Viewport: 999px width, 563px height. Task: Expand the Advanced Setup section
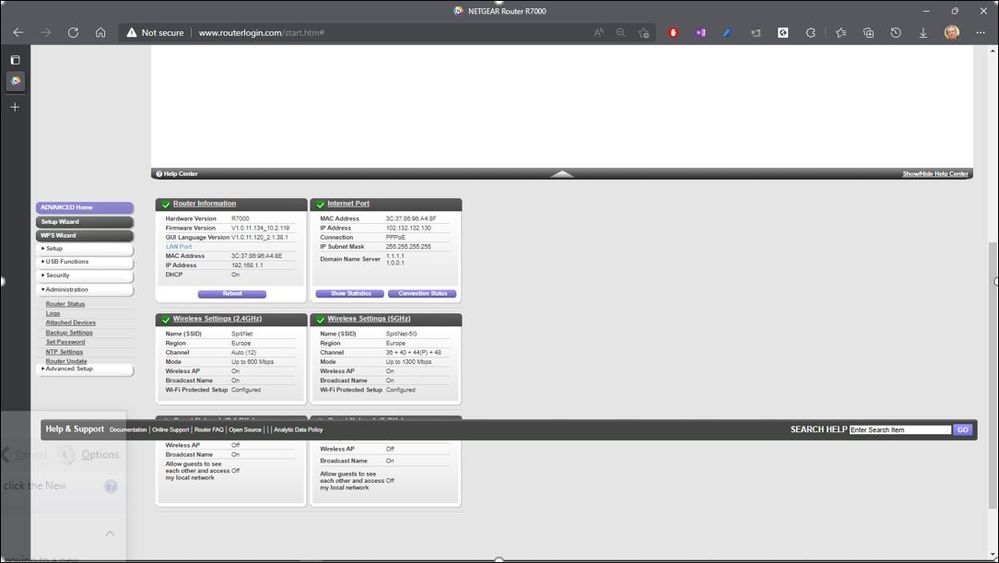tap(85, 369)
